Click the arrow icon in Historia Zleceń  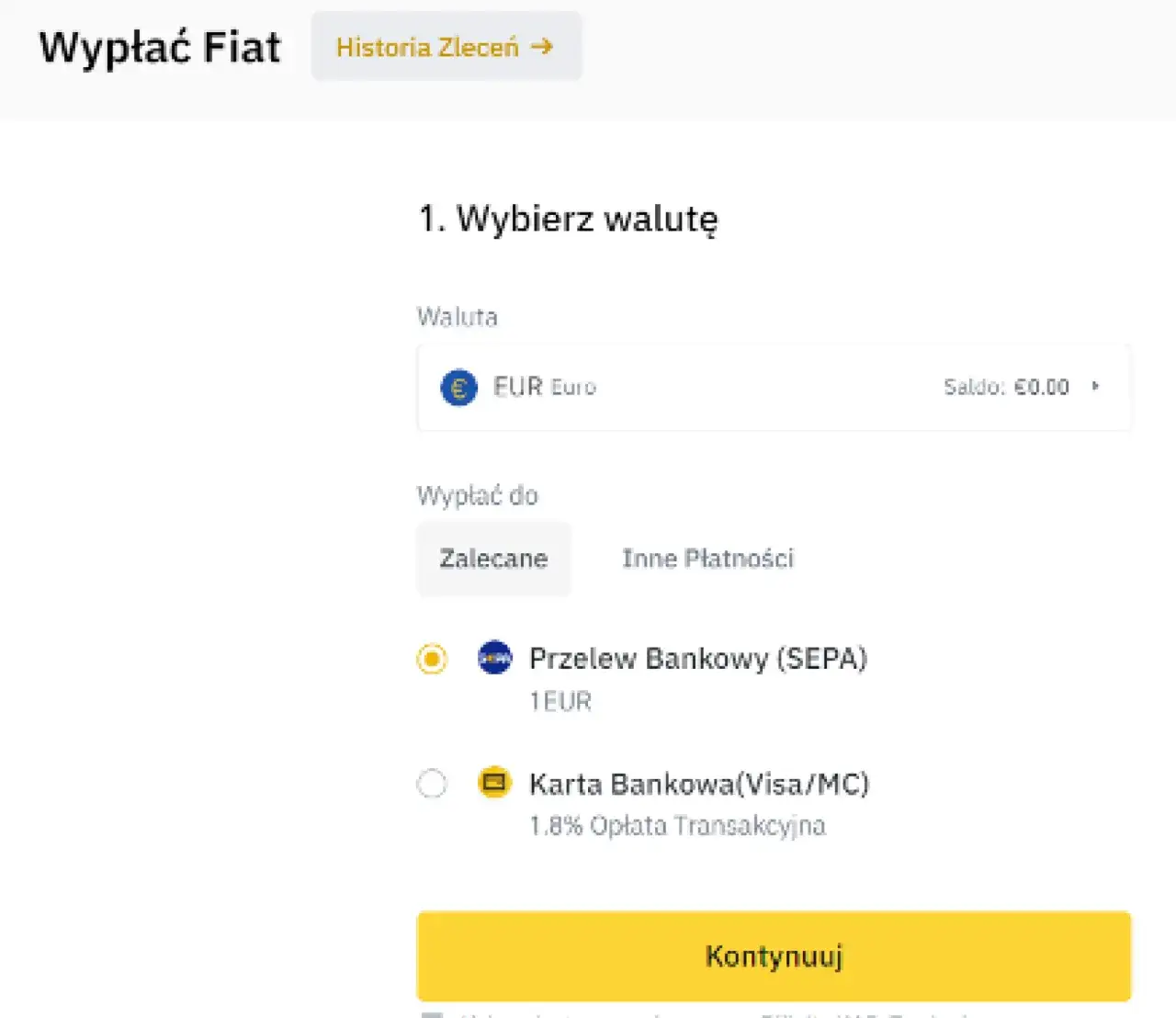pyautogui.click(x=545, y=48)
